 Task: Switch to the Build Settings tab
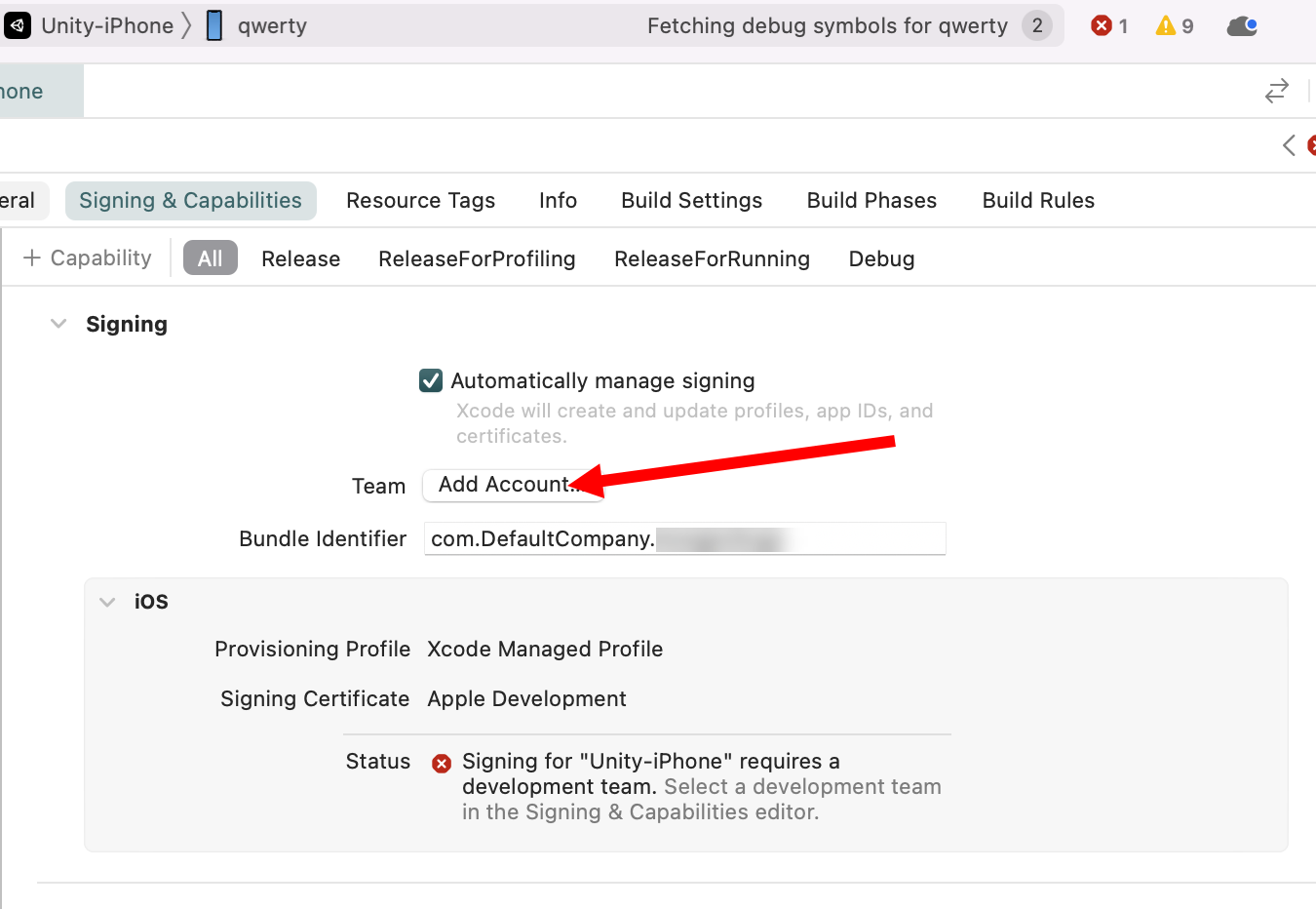691,200
